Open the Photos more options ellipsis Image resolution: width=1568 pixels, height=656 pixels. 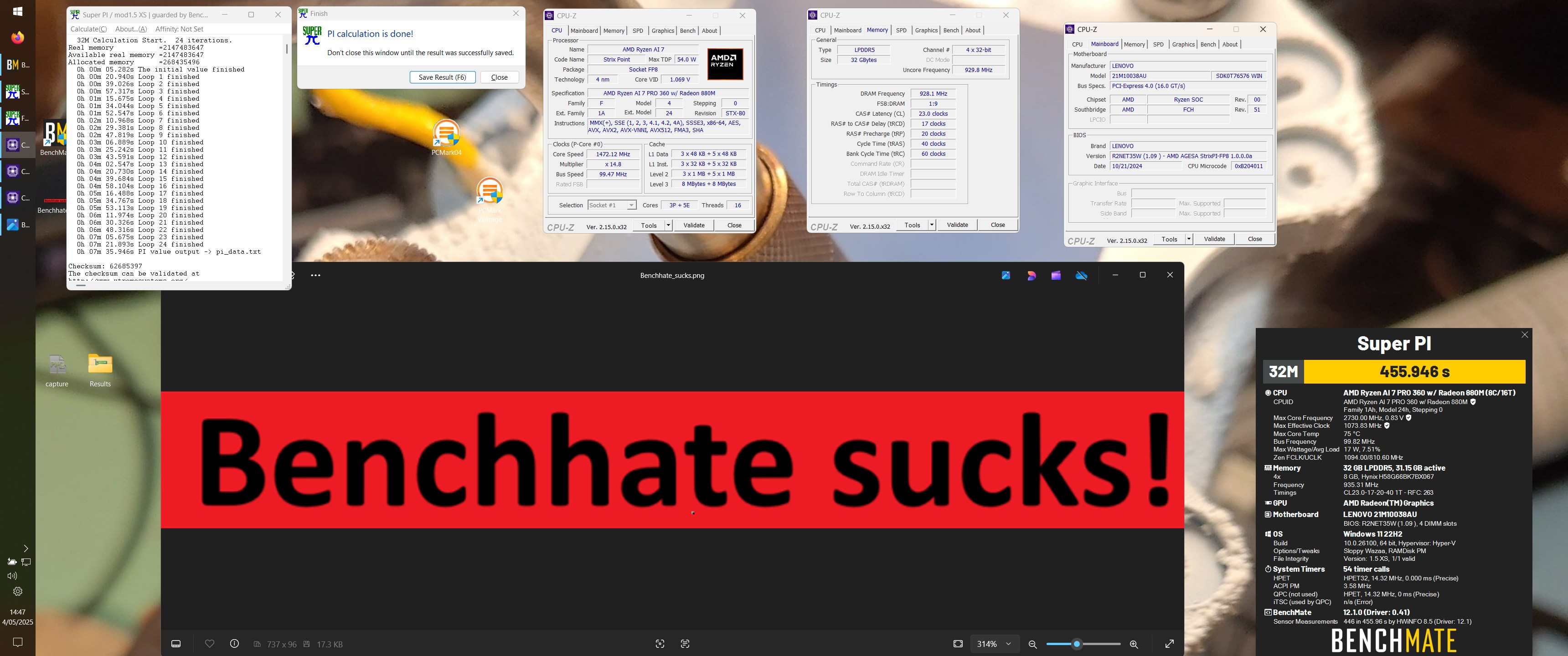tap(315, 275)
